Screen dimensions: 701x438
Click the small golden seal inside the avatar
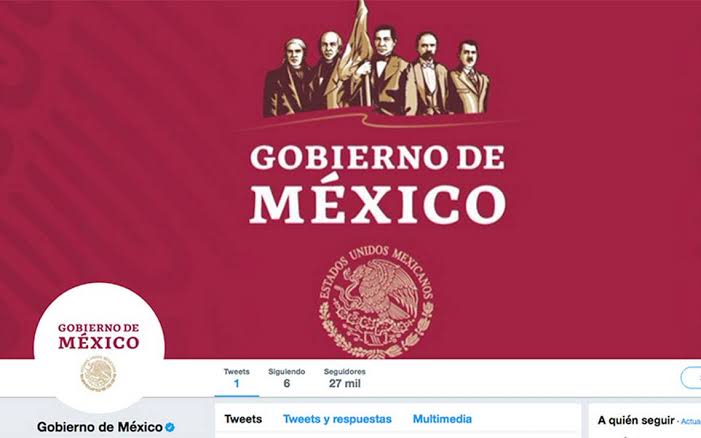click(x=98, y=374)
